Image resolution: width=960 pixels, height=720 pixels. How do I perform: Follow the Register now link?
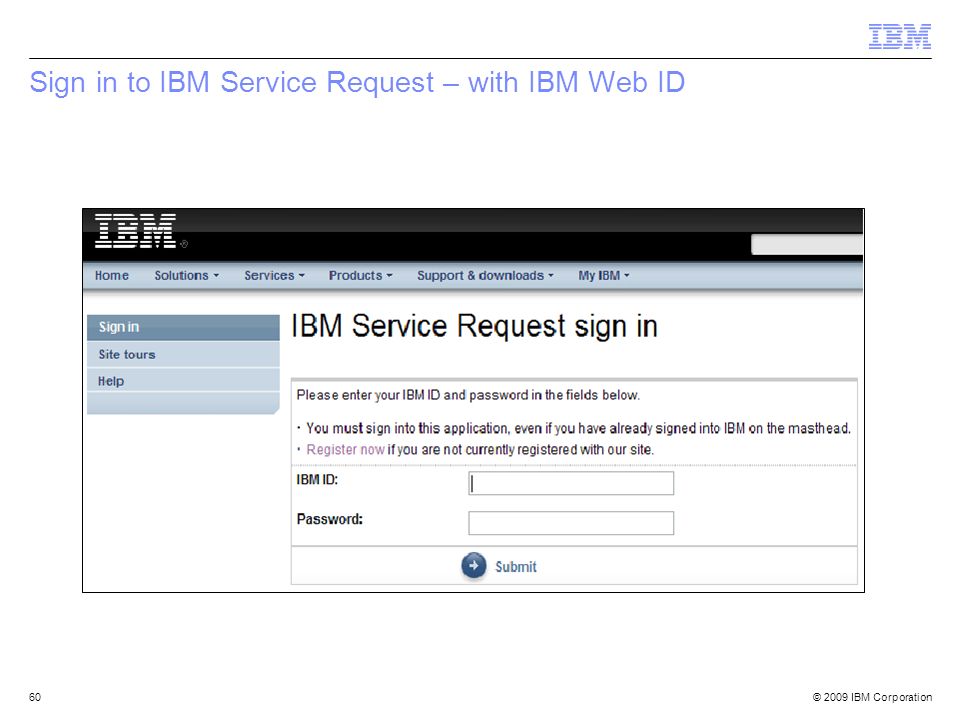point(345,449)
